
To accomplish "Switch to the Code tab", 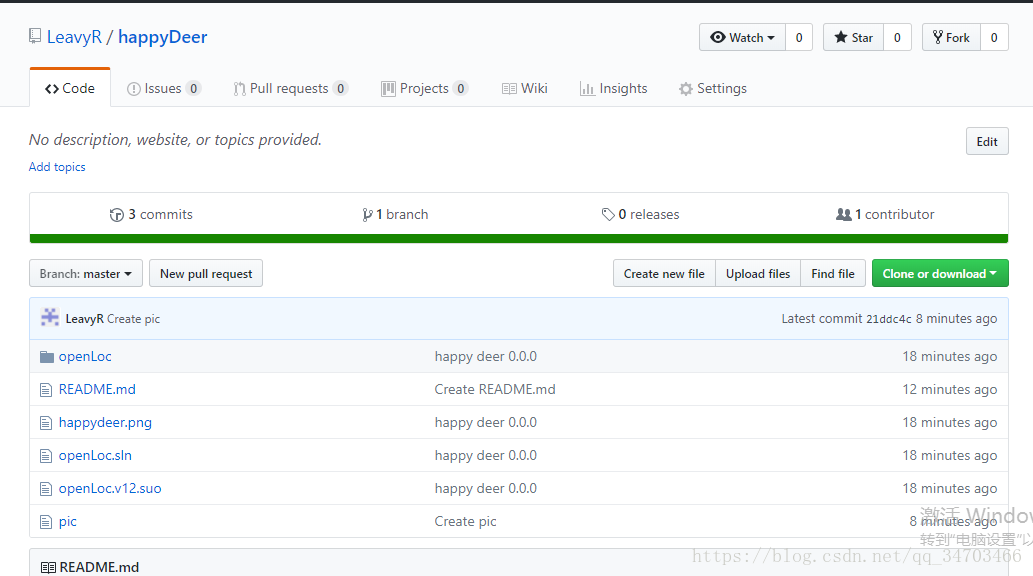I will point(70,88).
